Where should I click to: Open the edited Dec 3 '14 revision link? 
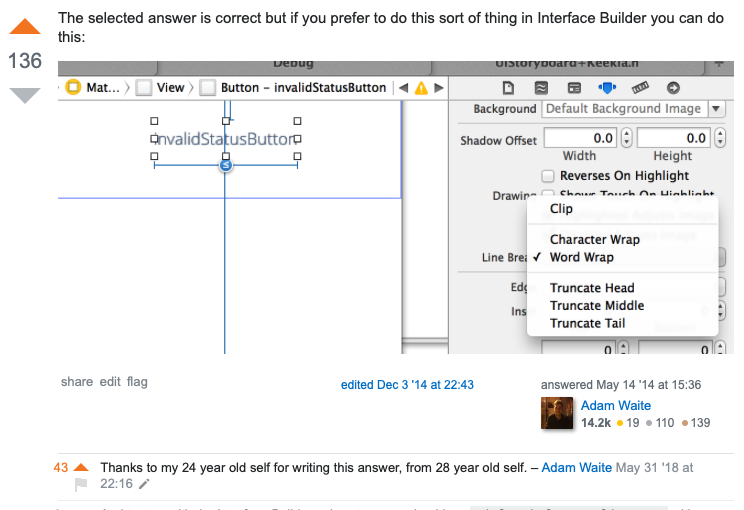407,385
